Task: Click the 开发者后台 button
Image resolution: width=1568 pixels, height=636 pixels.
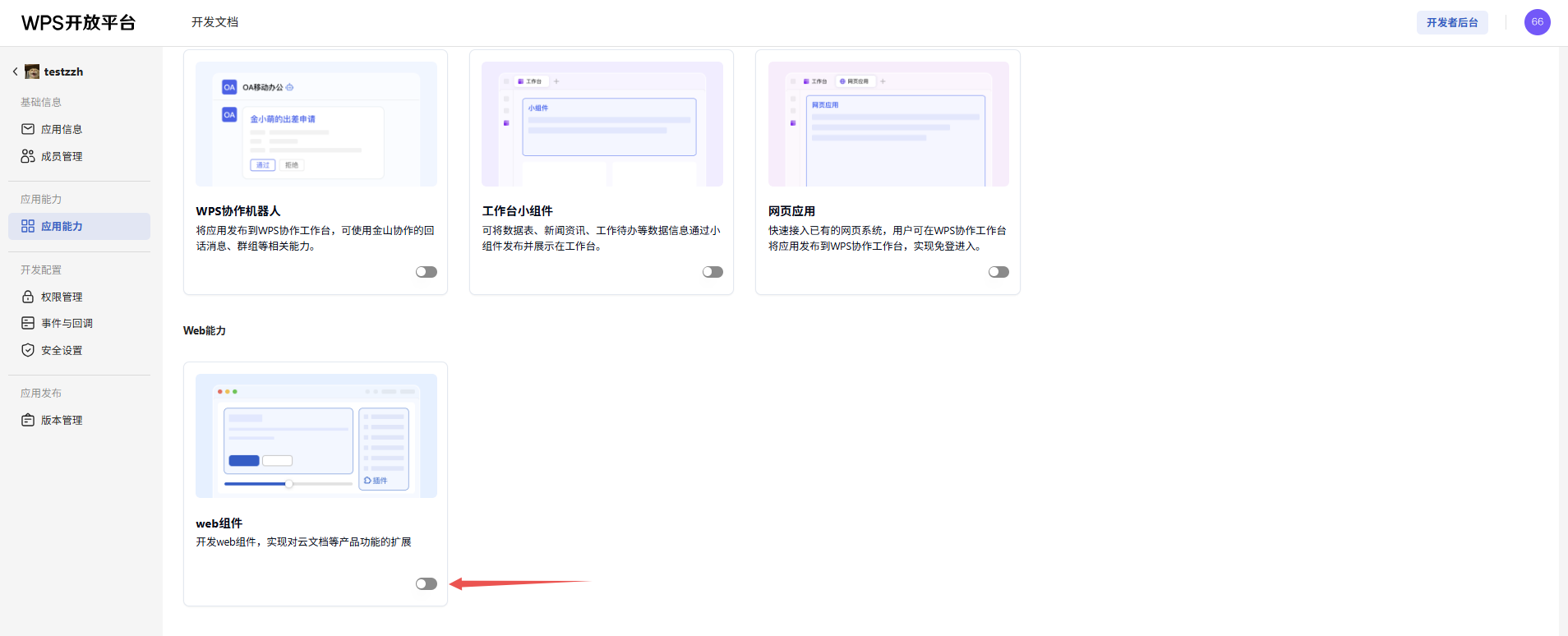Action: click(x=1452, y=22)
